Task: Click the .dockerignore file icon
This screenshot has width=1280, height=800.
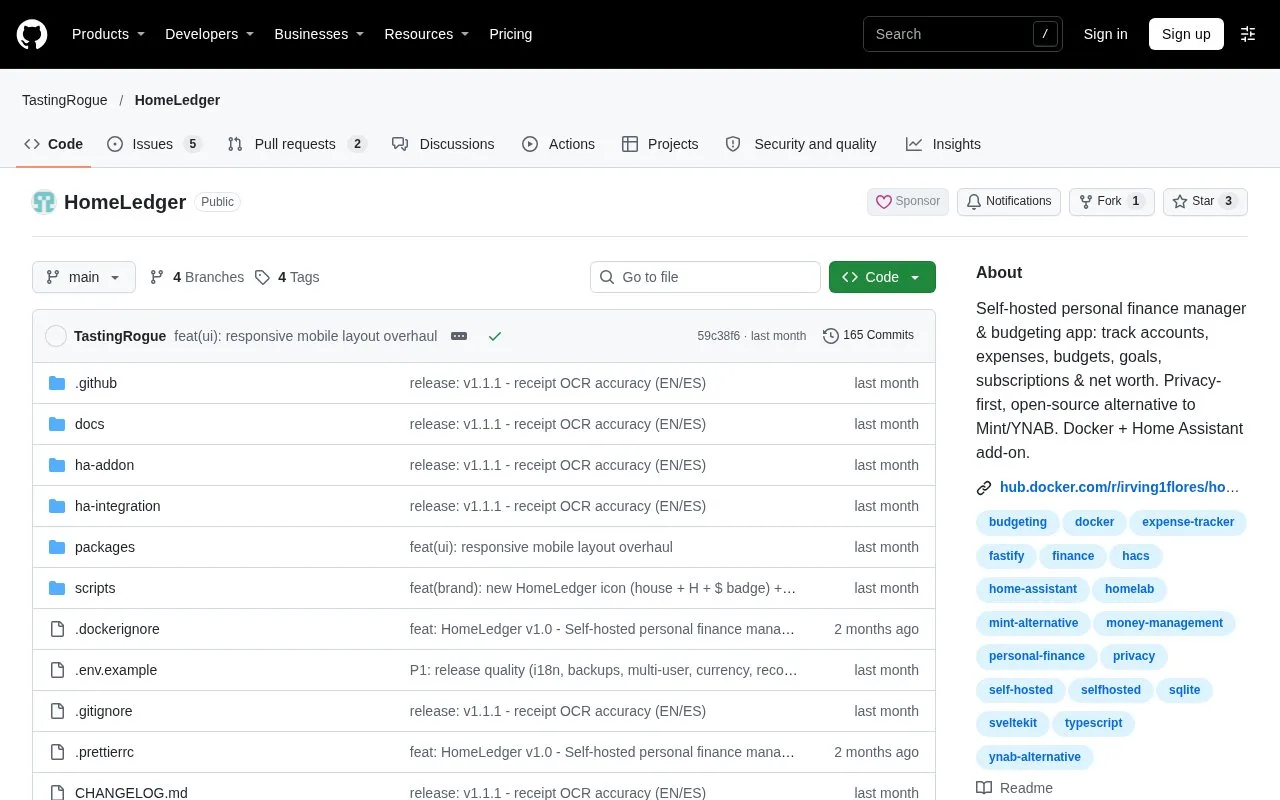Action: (57, 629)
